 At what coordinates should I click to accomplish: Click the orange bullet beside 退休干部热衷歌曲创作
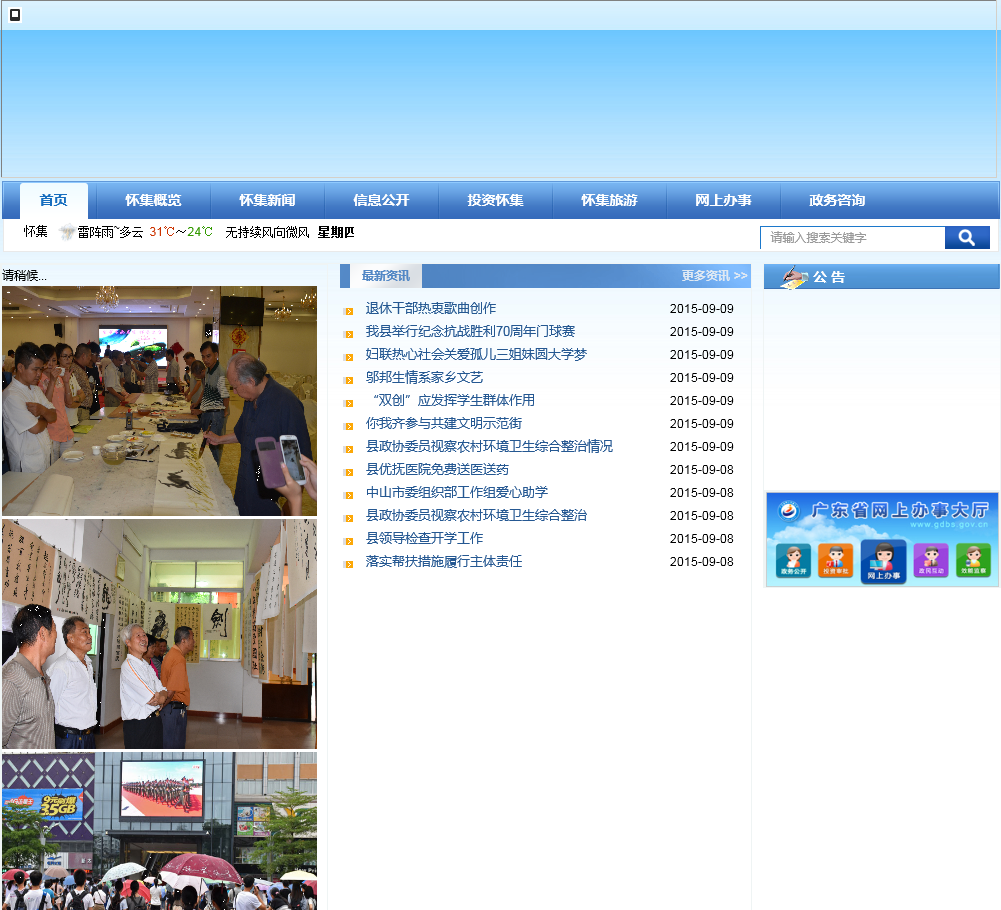point(349,311)
